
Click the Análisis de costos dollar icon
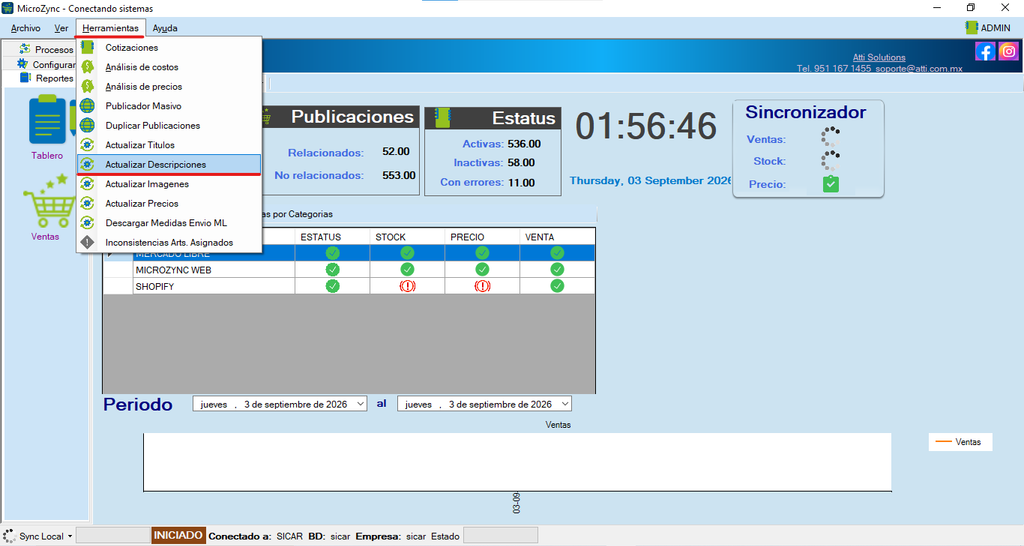[x=88, y=67]
